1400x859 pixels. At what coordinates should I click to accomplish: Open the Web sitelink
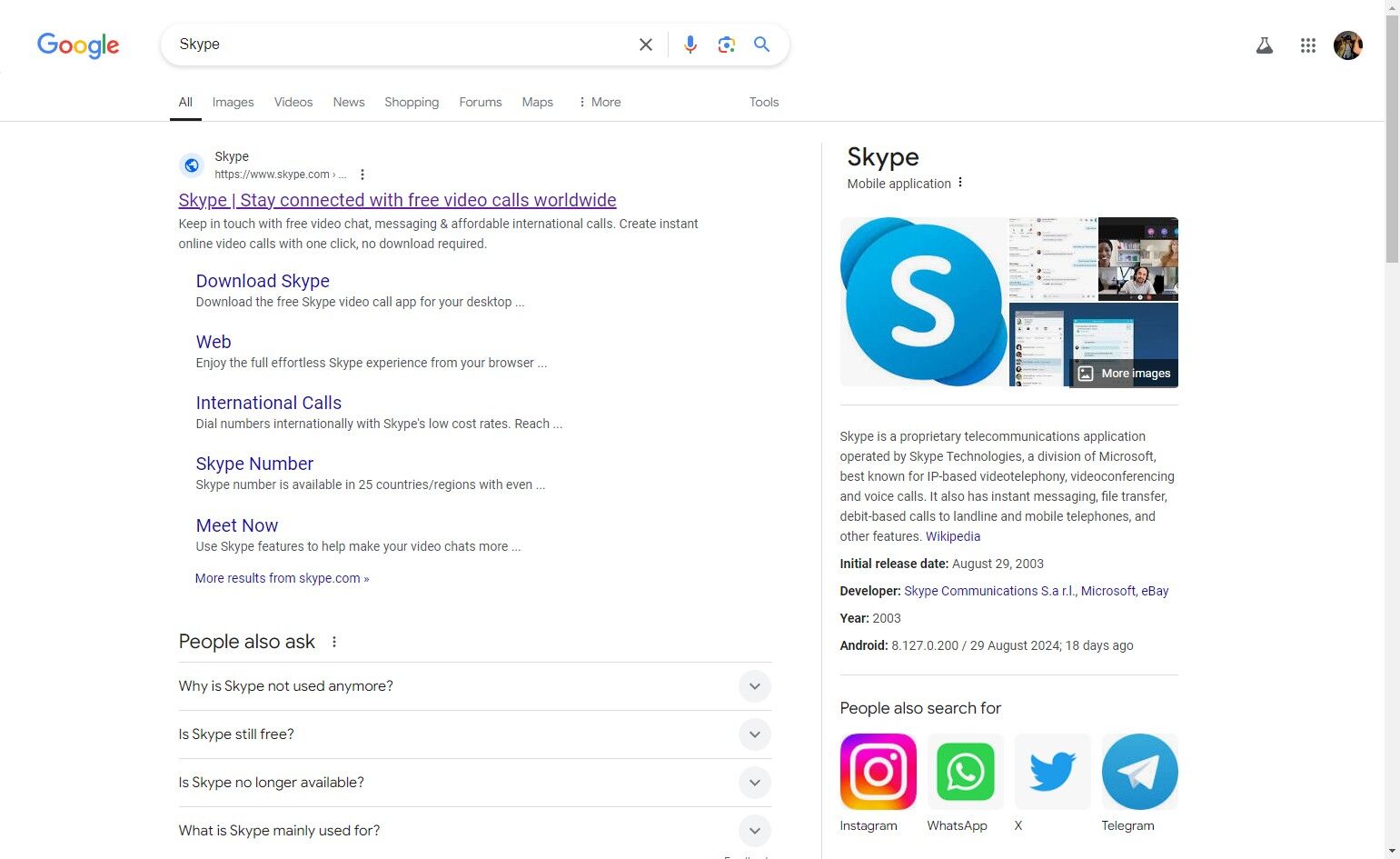click(213, 342)
